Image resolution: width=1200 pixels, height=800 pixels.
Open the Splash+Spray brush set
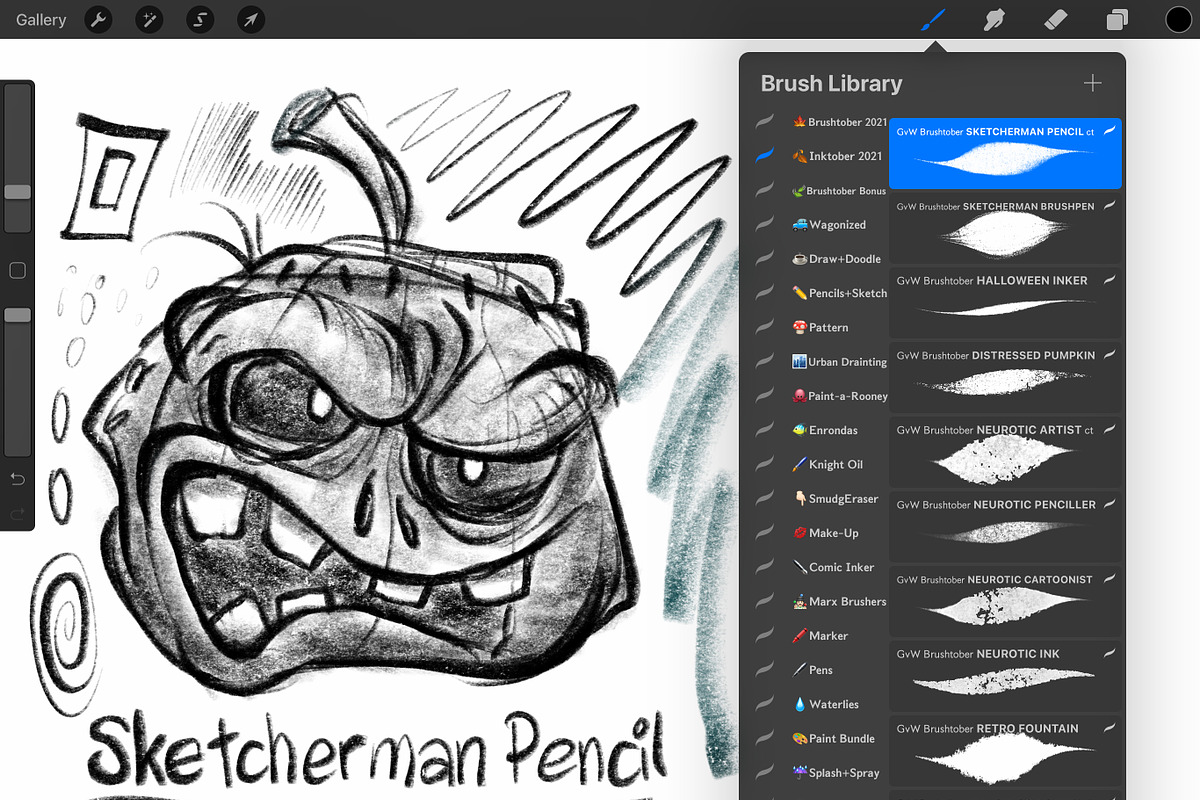[x=836, y=773]
